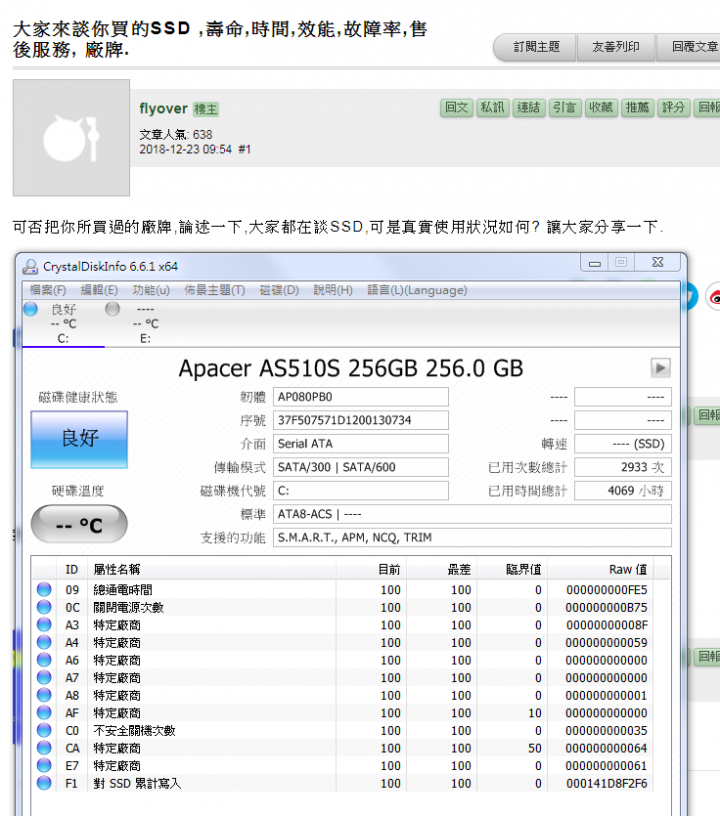720x816 pixels.
Task: Click the power-on hours value 4069 小時
Action: coord(623,491)
